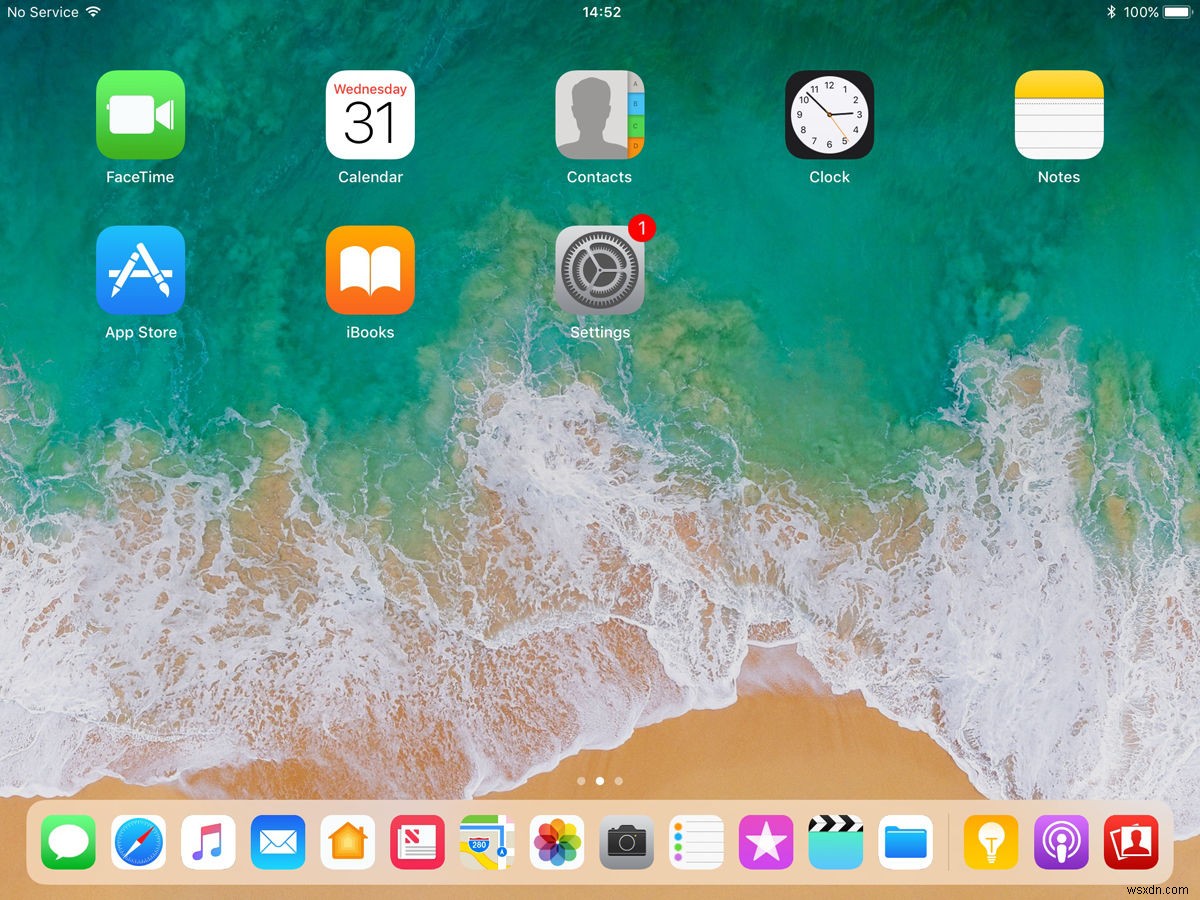Open iBooks
Screen dimensions: 1200x900
click(x=371, y=270)
